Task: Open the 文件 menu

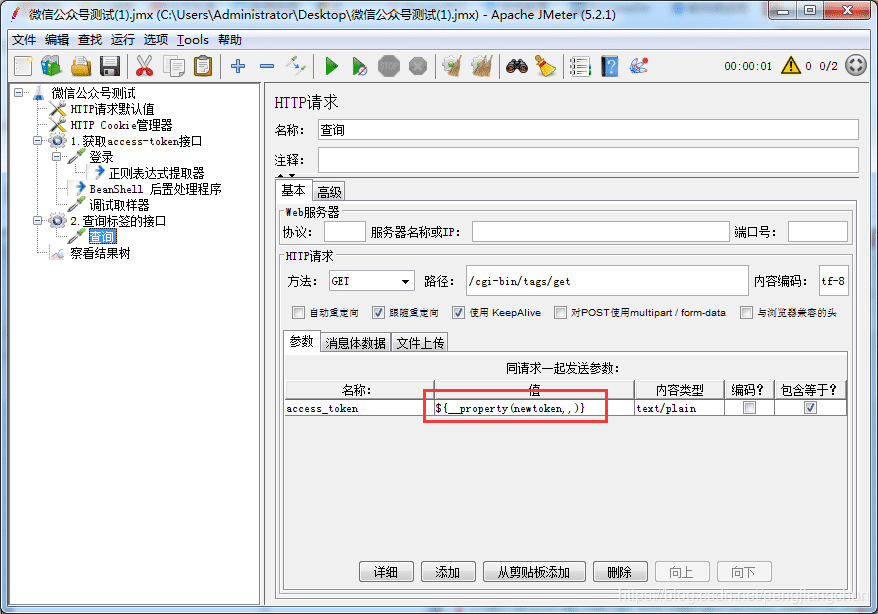Action: click(x=24, y=40)
